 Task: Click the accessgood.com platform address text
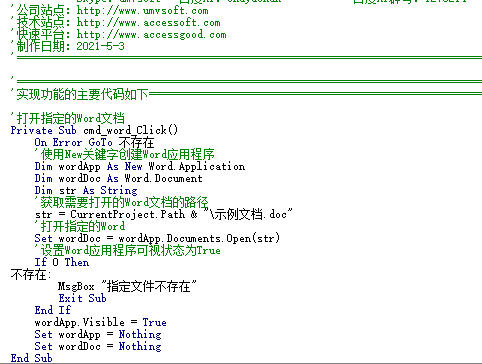[151, 35]
